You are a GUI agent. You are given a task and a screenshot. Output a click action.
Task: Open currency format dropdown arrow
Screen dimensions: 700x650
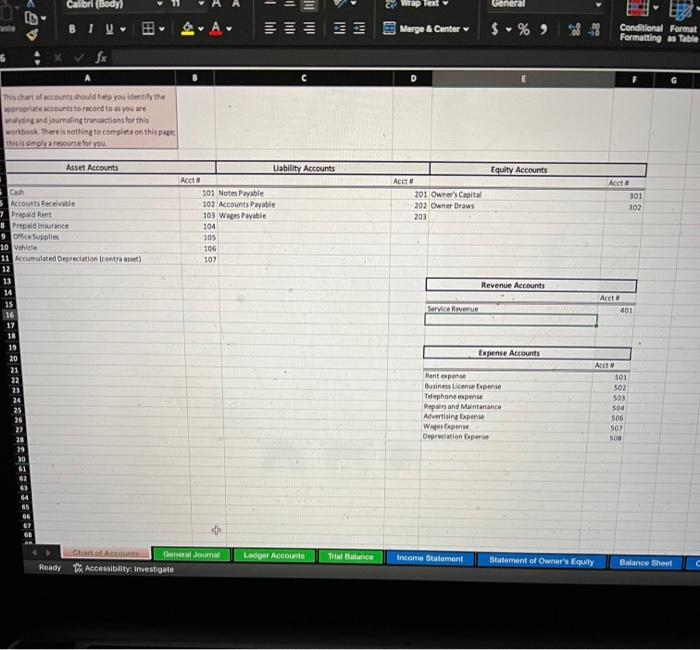[508, 30]
